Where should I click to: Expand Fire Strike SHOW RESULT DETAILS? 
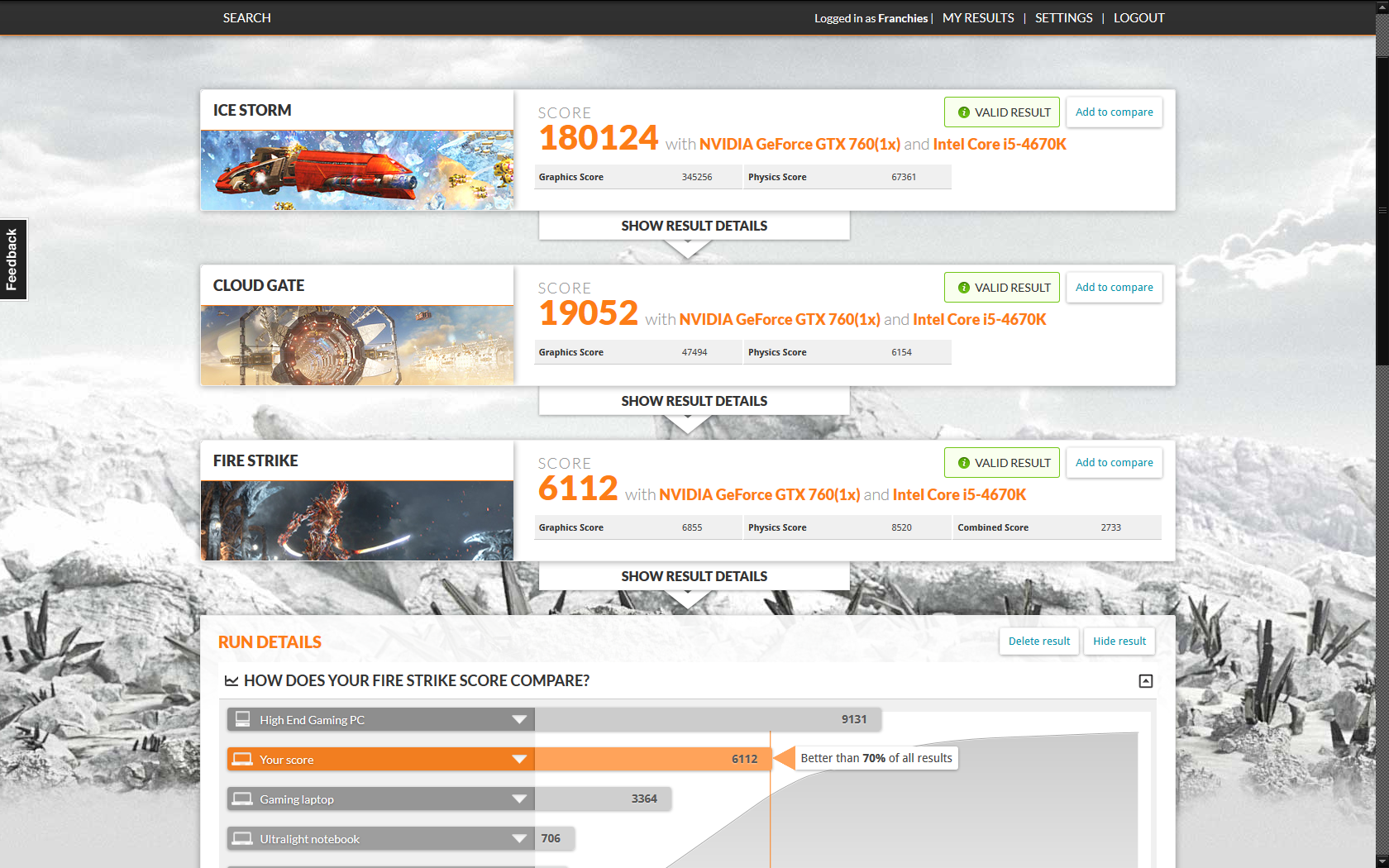click(694, 576)
